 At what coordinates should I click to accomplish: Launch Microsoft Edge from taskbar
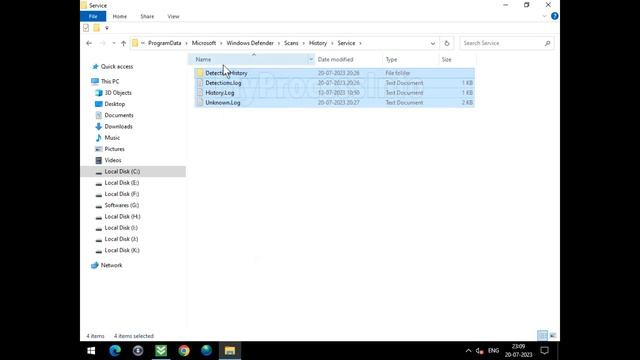[115, 351]
